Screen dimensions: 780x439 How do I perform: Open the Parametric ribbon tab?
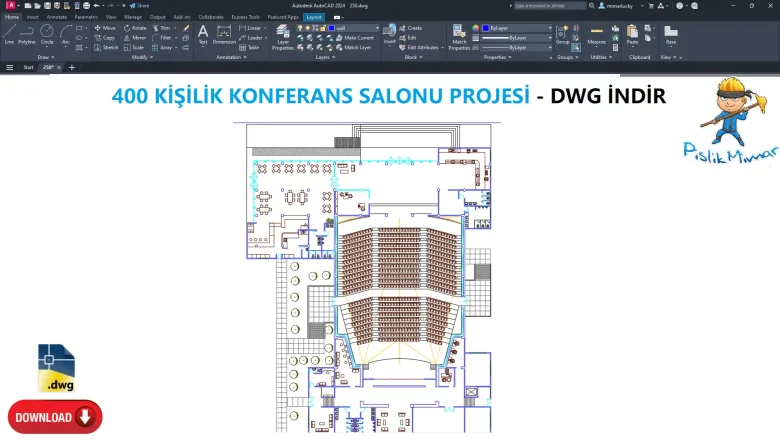point(86,17)
